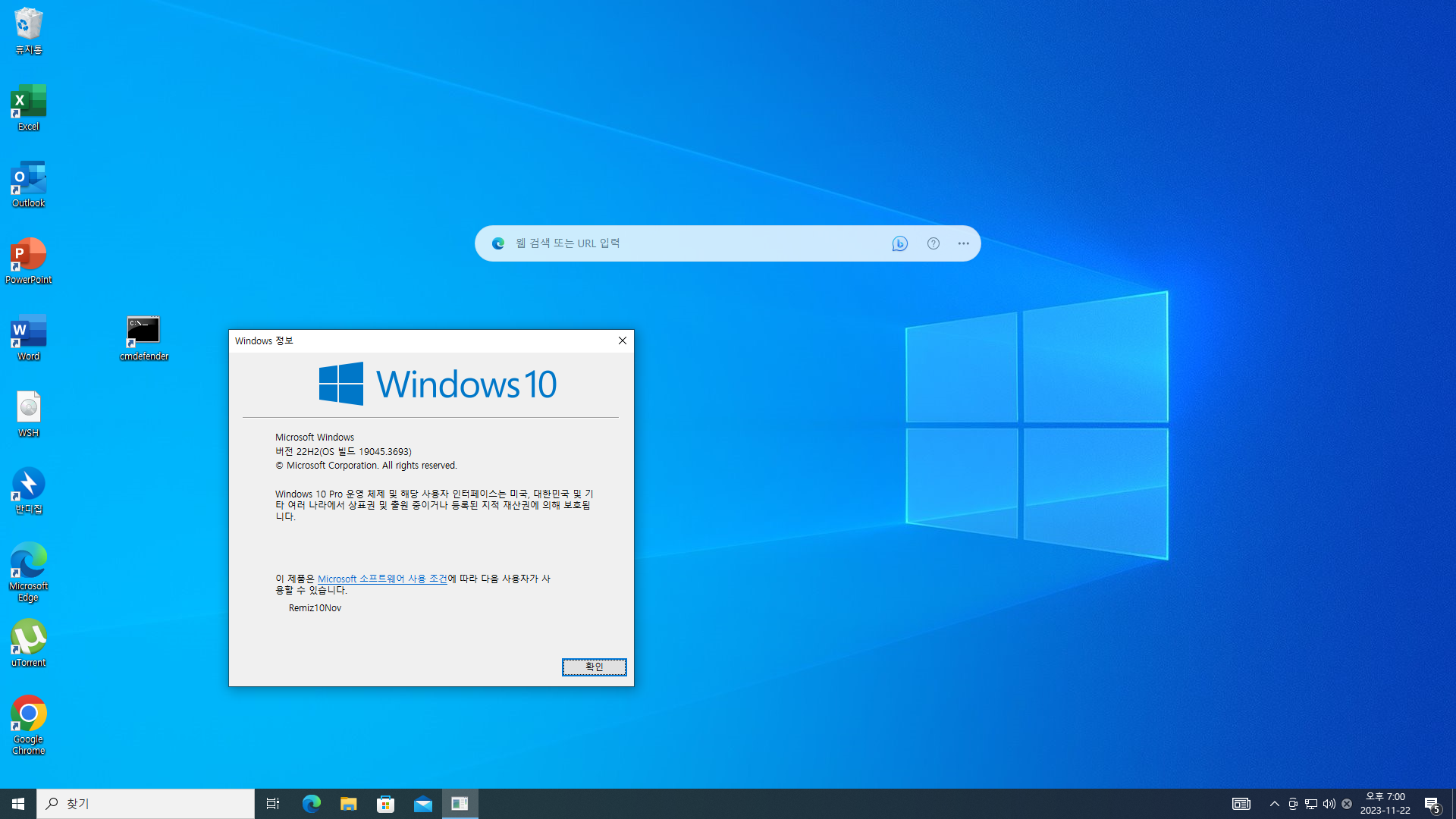
Task: Click the taskbar clock and date
Action: pos(1385,804)
